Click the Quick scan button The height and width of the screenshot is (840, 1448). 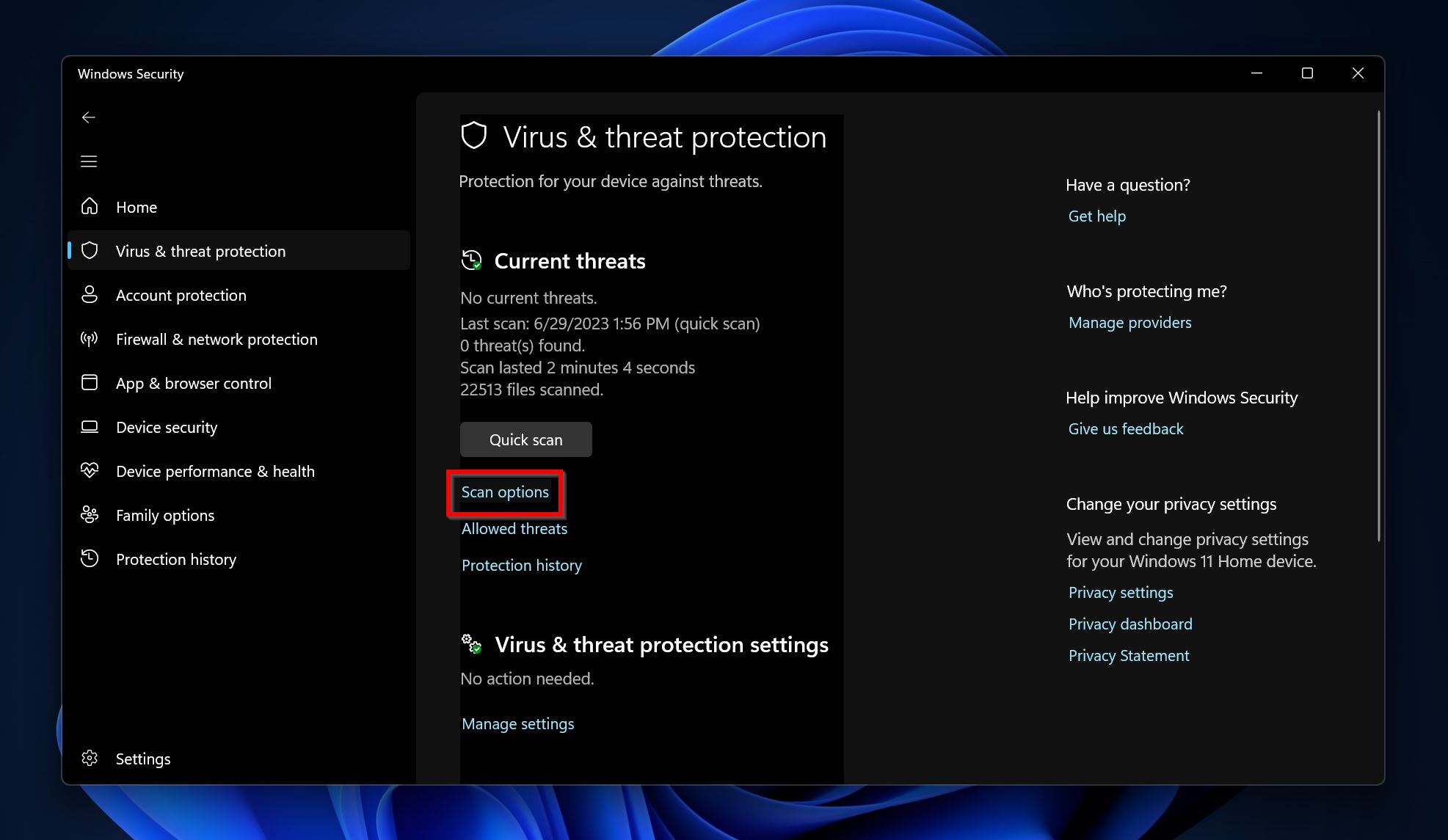pyautogui.click(x=526, y=439)
